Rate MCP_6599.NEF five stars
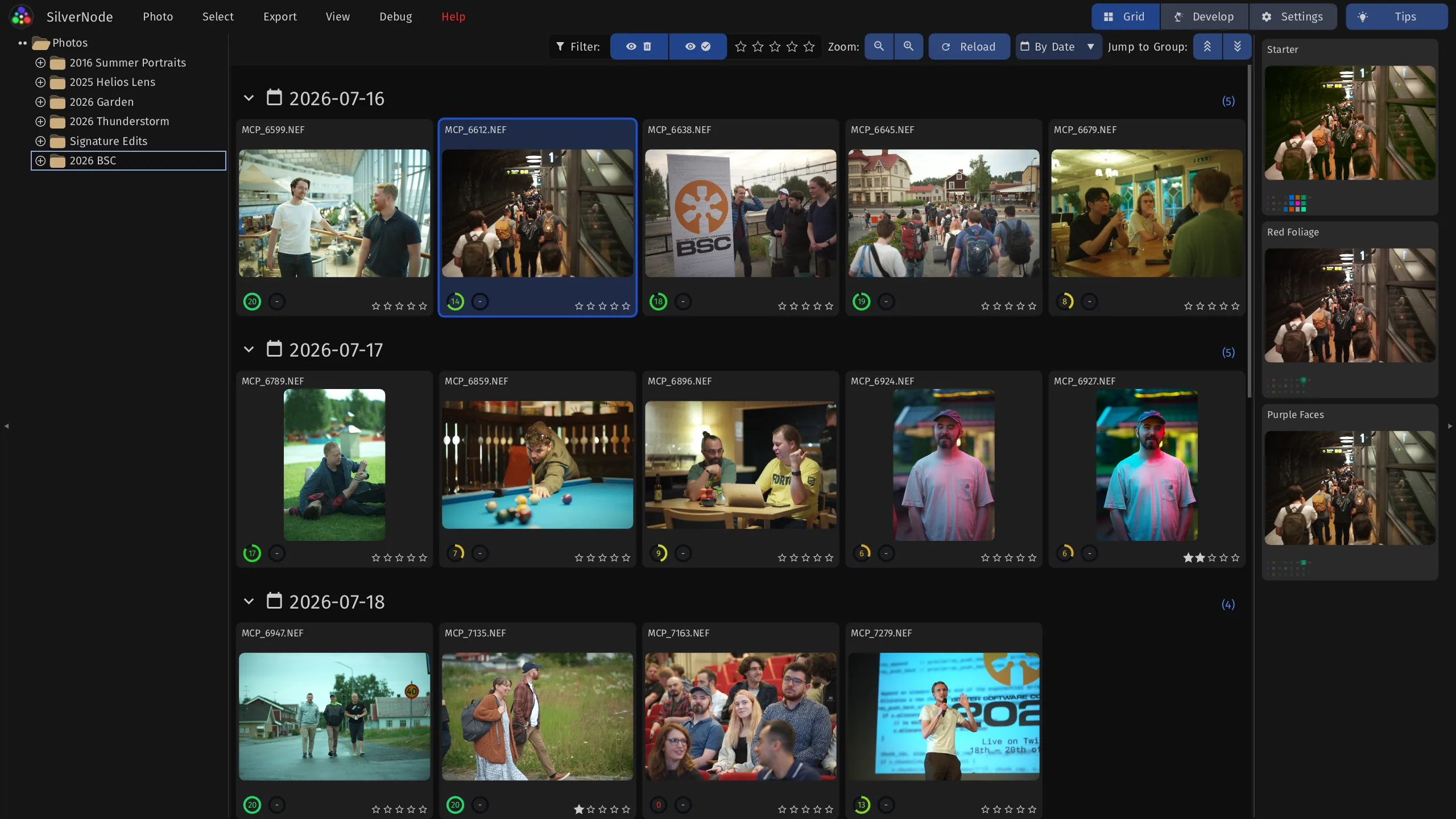The width and height of the screenshot is (1456, 819). (x=423, y=306)
